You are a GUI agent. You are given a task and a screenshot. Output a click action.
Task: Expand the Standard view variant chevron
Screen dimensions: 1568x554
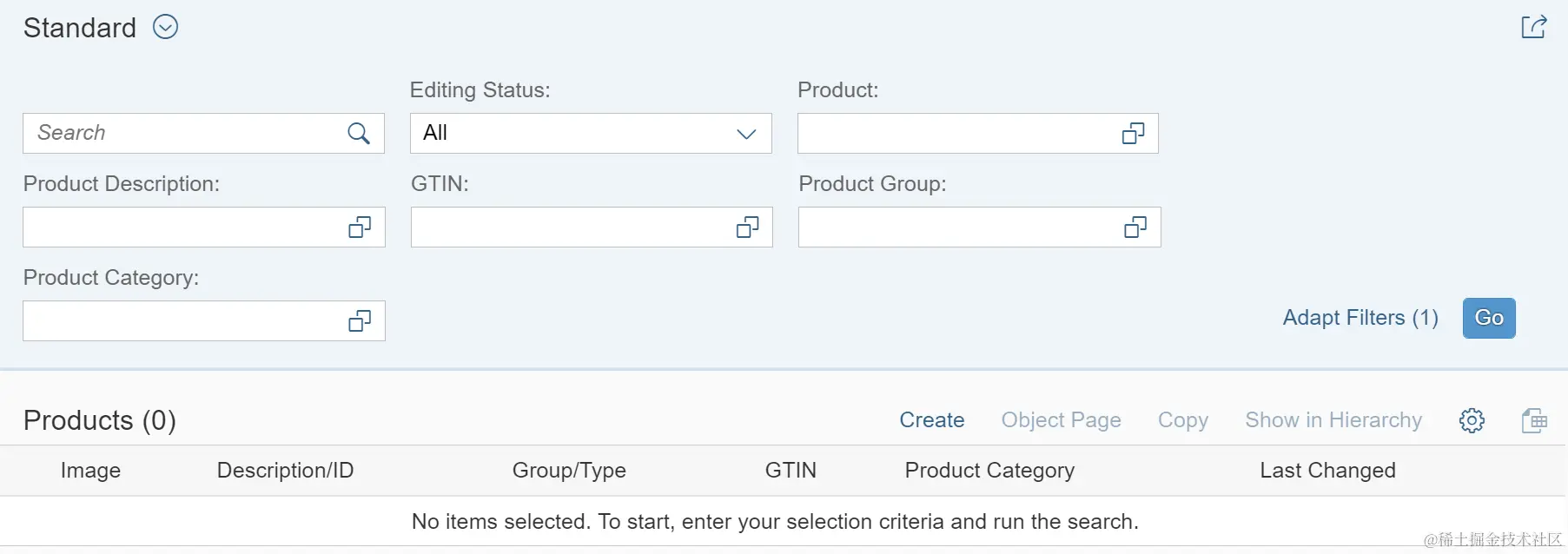[x=165, y=27]
